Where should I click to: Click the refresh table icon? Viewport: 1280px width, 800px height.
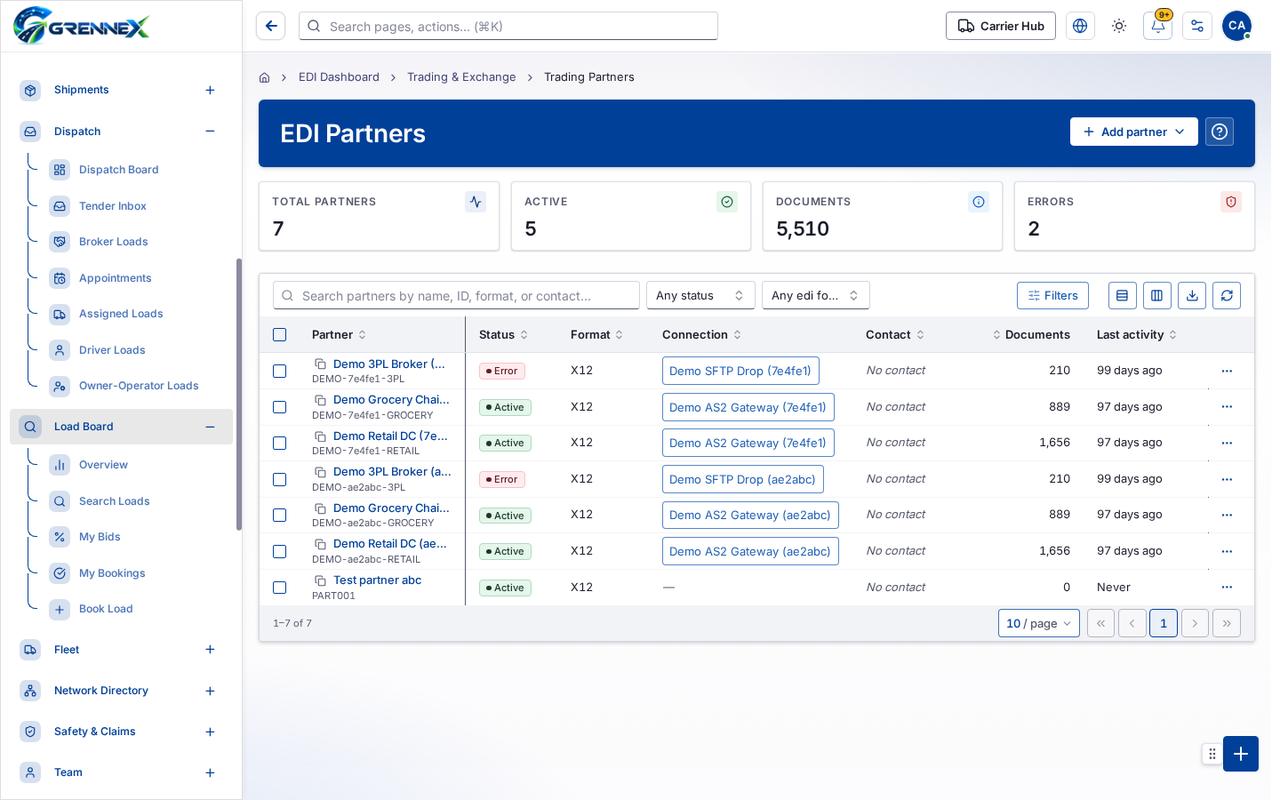coord(1226,295)
